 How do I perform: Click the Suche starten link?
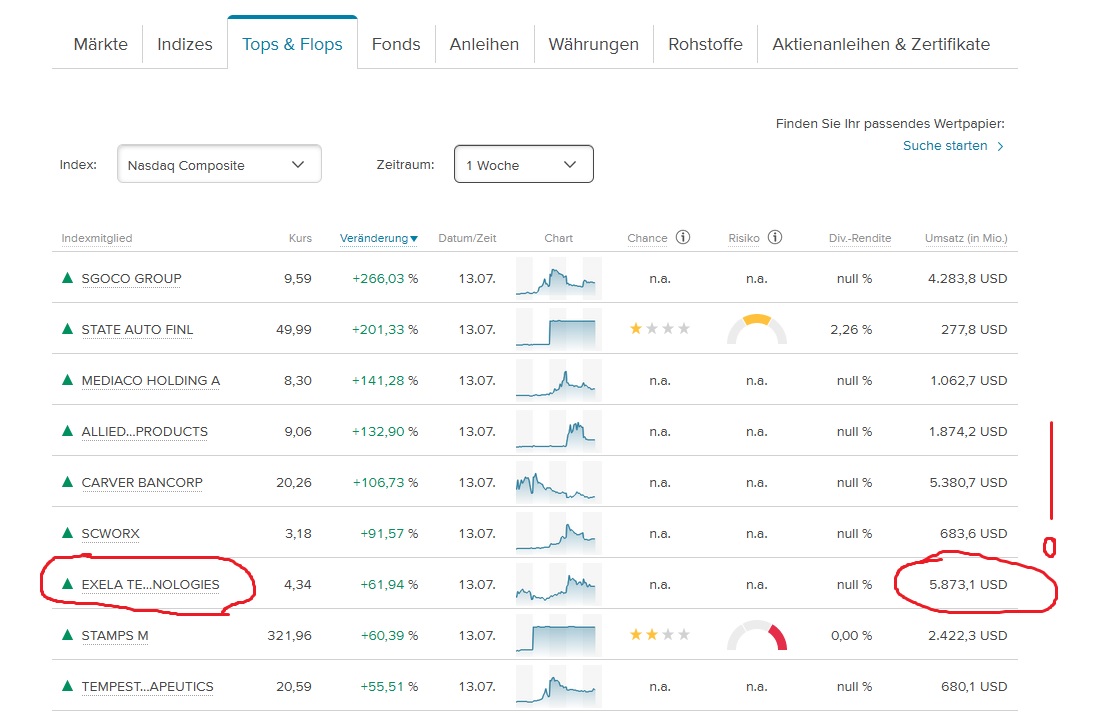(x=945, y=146)
